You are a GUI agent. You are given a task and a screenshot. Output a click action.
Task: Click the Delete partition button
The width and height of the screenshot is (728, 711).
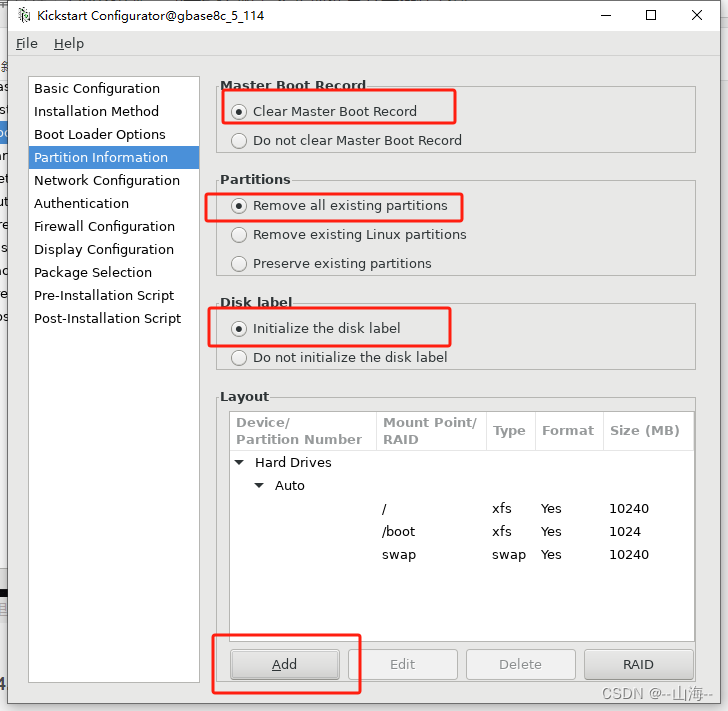(520, 665)
